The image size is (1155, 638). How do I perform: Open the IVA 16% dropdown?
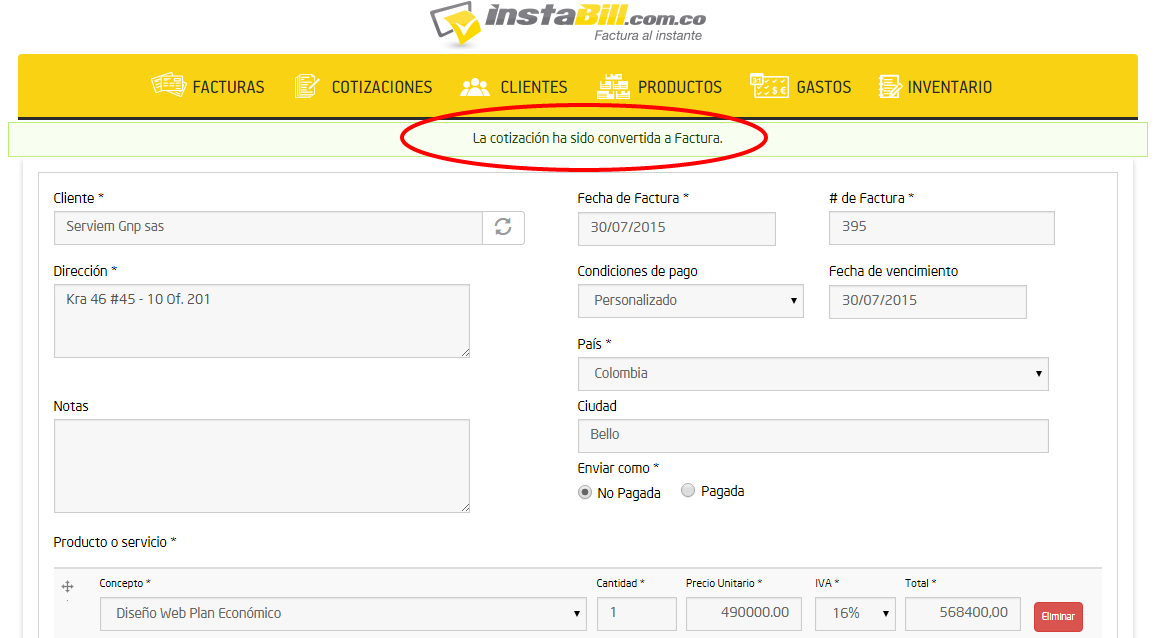coord(855,613)
